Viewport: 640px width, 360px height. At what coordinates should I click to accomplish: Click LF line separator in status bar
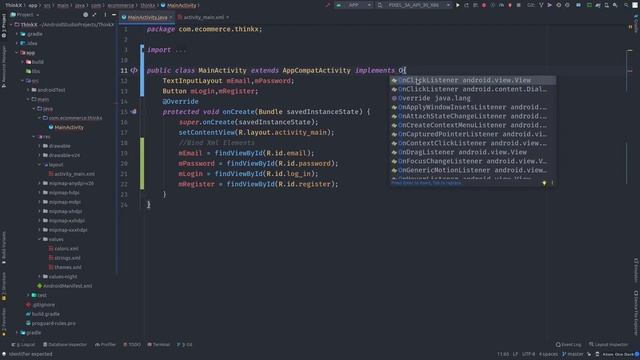point(515,354)
